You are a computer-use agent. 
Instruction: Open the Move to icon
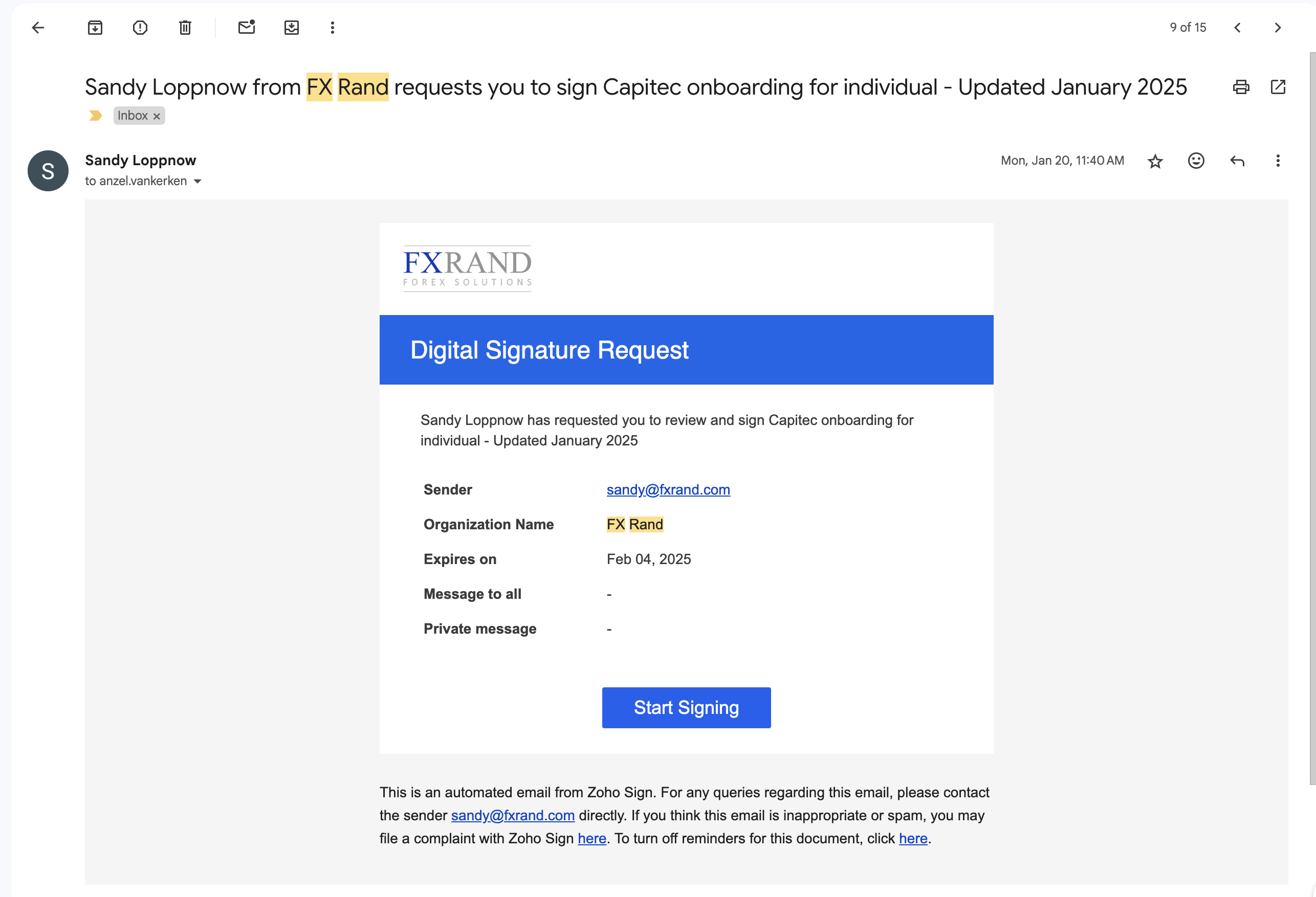(x=292, y=27)
